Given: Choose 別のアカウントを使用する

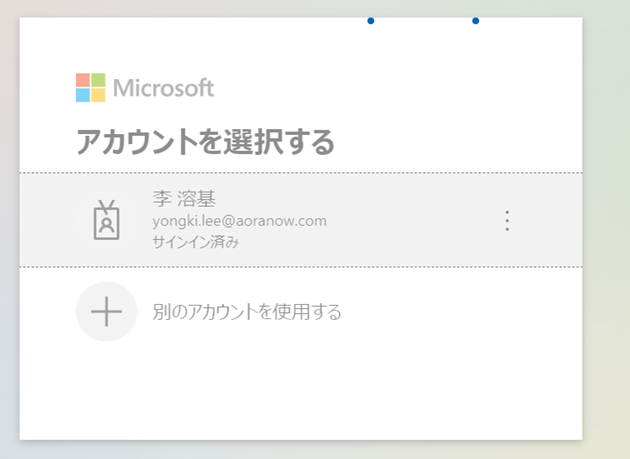Looking at the screenshot, I should pos(247,312).
